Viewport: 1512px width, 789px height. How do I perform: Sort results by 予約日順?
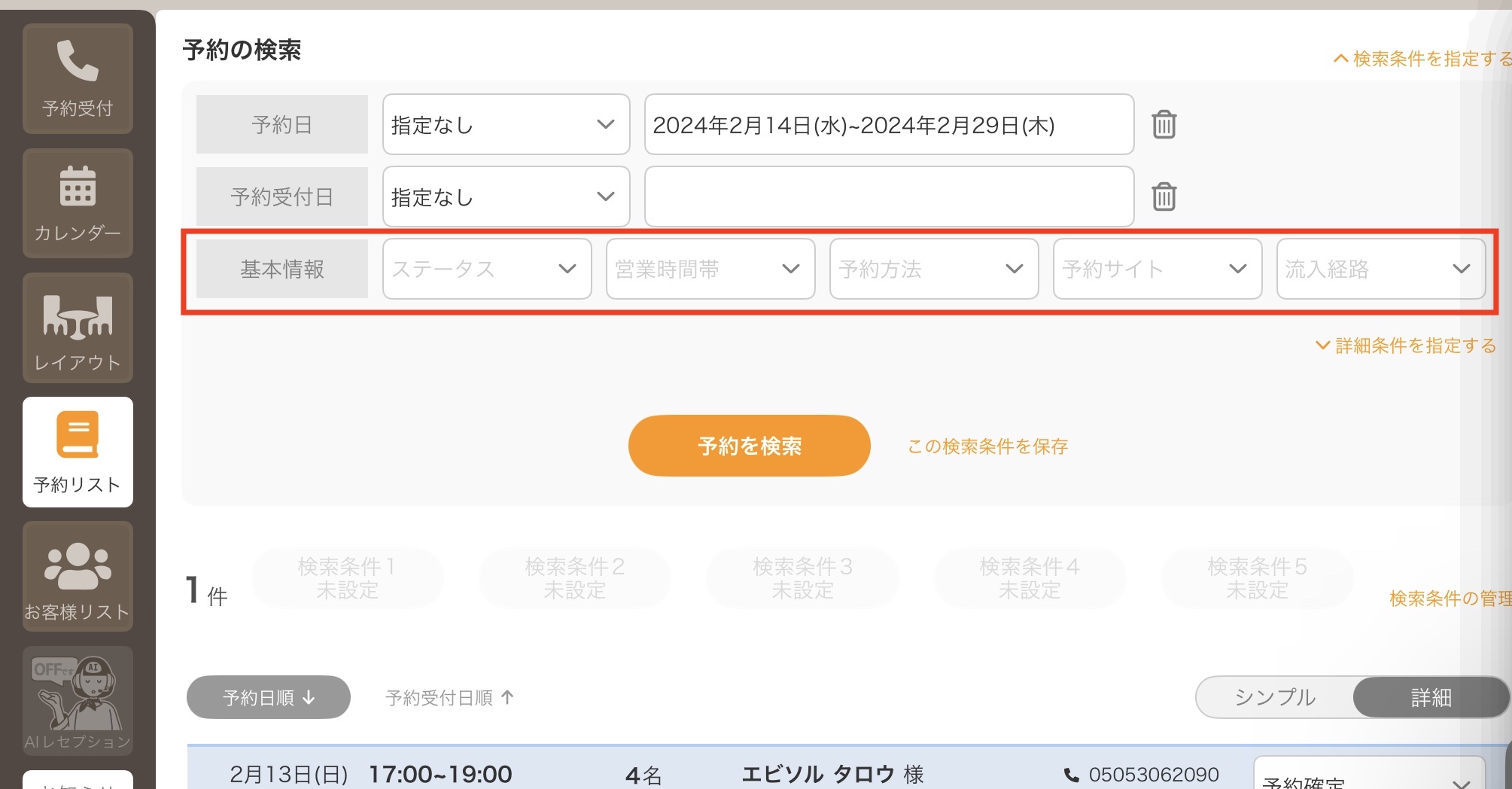point(269,697)
